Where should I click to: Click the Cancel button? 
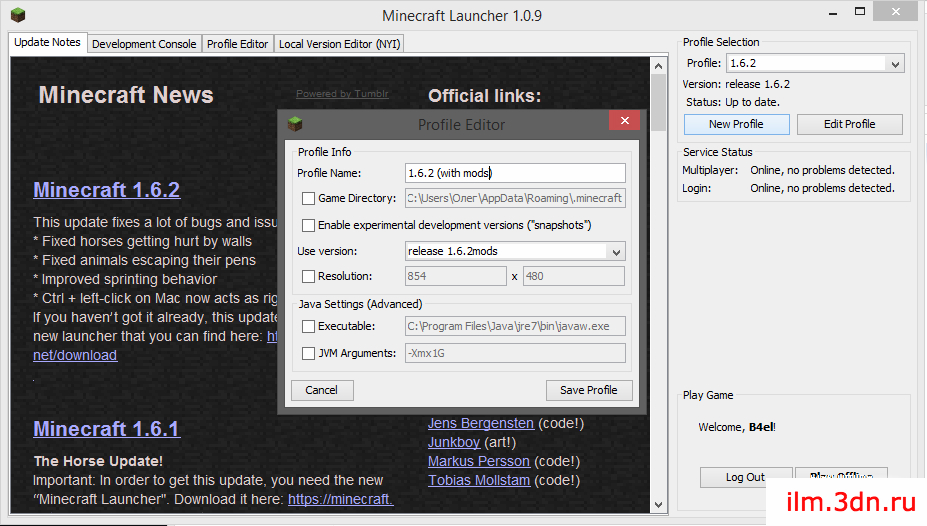[322, 390]
